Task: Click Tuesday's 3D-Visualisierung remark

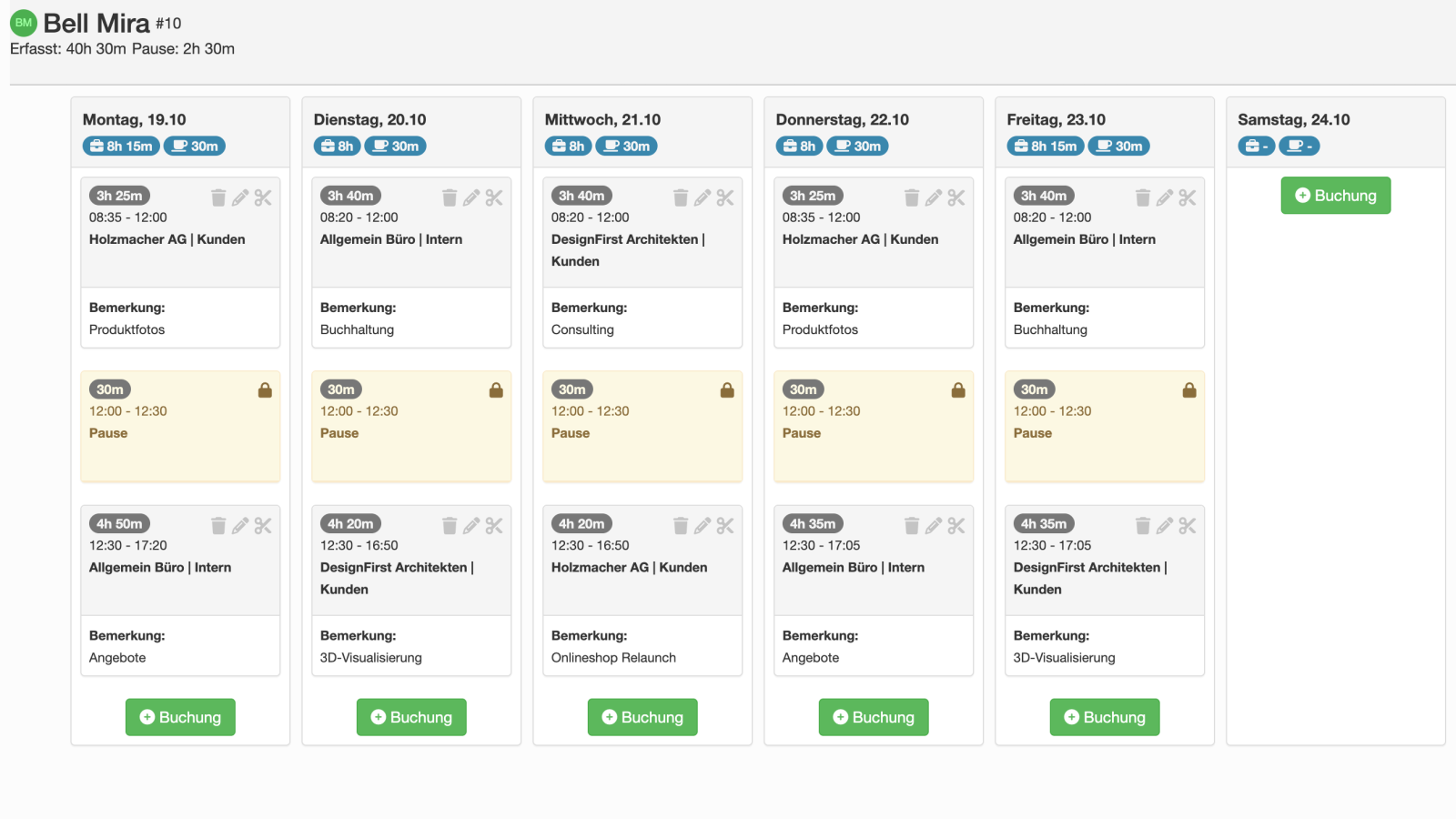Action: 371,657
